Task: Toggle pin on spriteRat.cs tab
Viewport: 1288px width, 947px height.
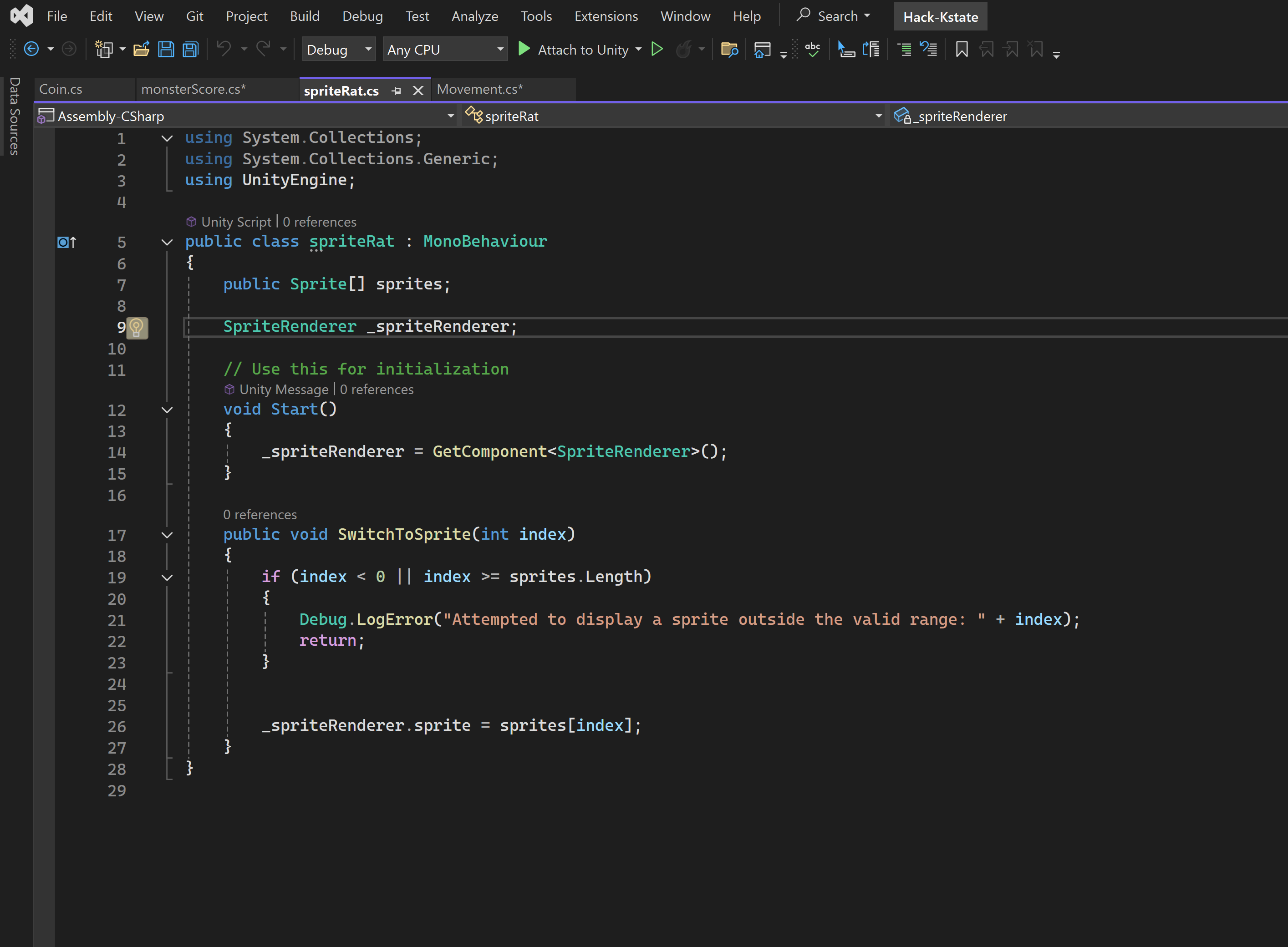Action: [x=396, y=91]
